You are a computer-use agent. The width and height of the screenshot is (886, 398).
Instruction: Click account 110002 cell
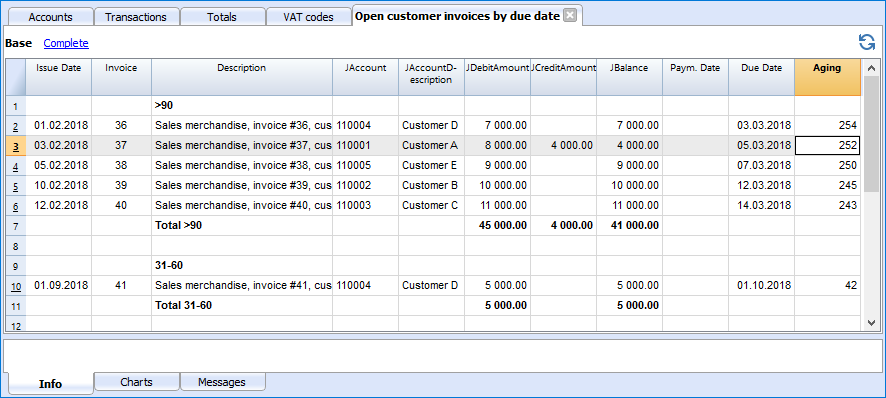(366, 185)
